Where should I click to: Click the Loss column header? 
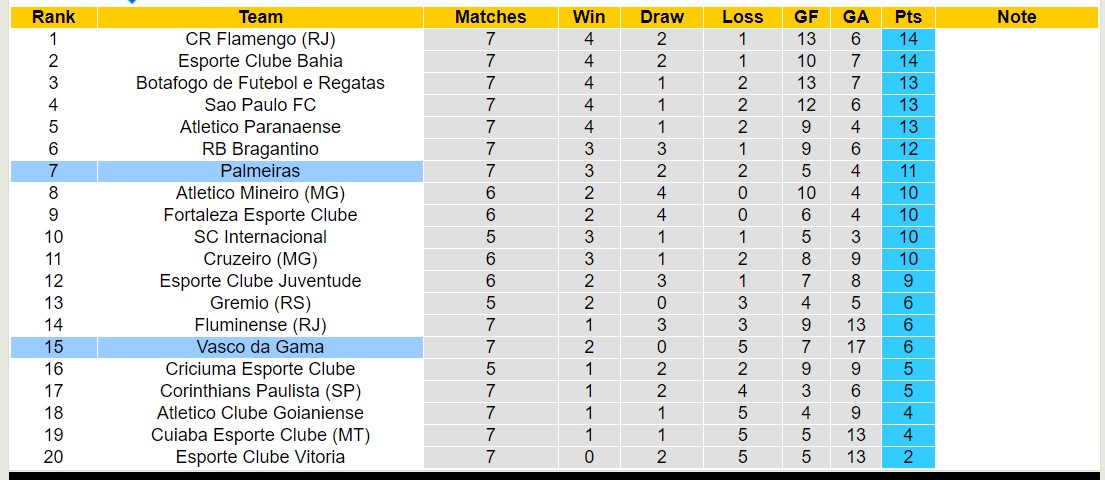click(742, 17)
